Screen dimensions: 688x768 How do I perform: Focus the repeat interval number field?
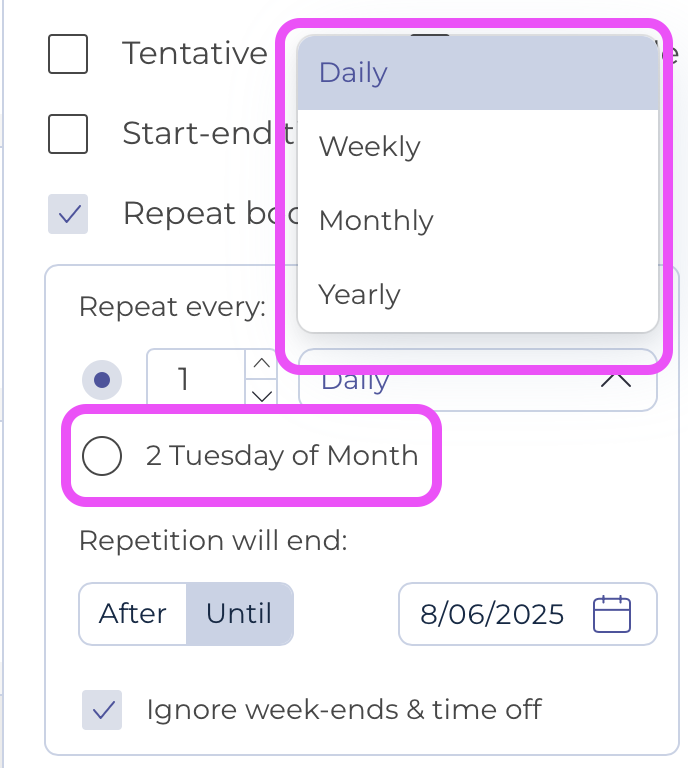tap(196, 379)
